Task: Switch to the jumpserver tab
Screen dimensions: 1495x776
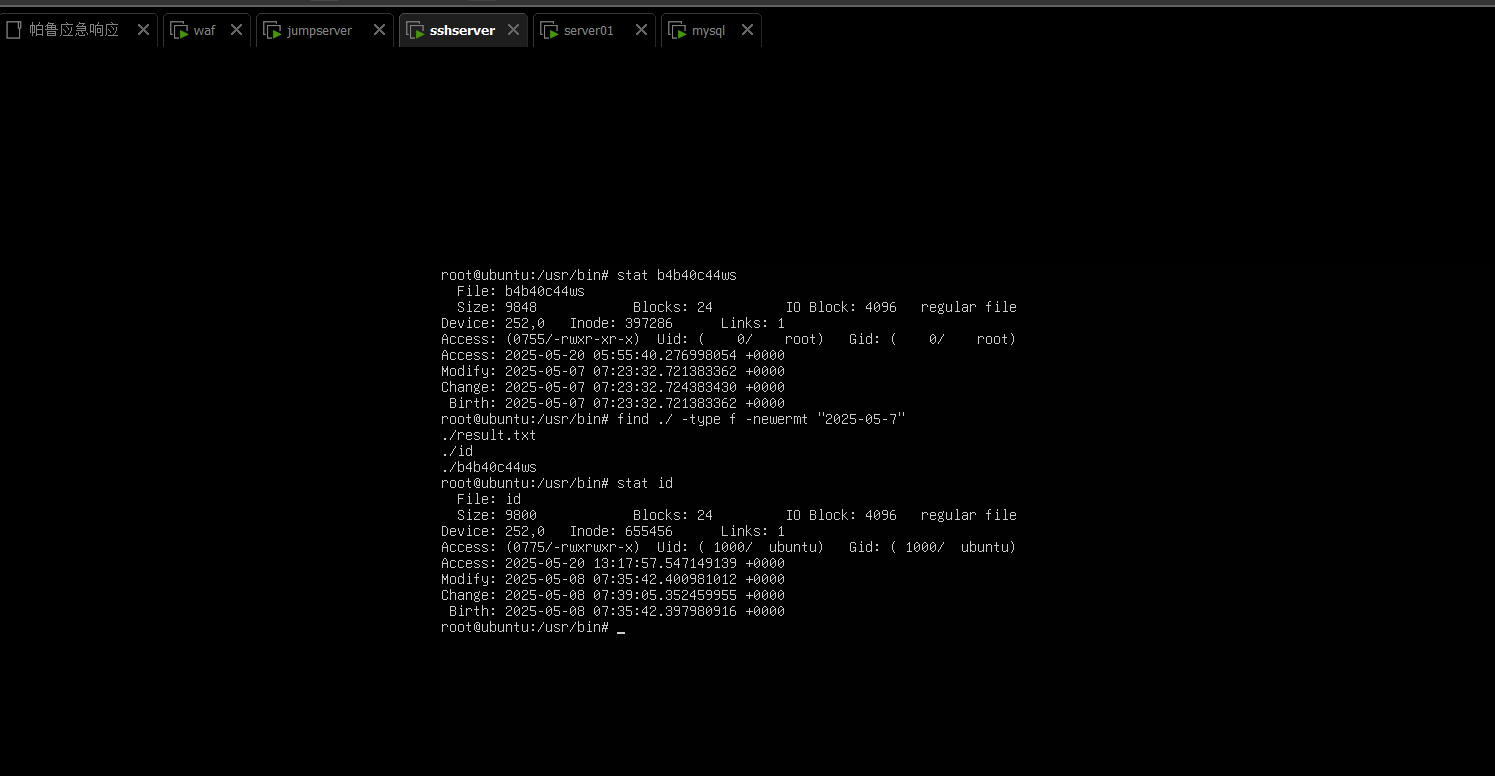Action: coord(319,31)
